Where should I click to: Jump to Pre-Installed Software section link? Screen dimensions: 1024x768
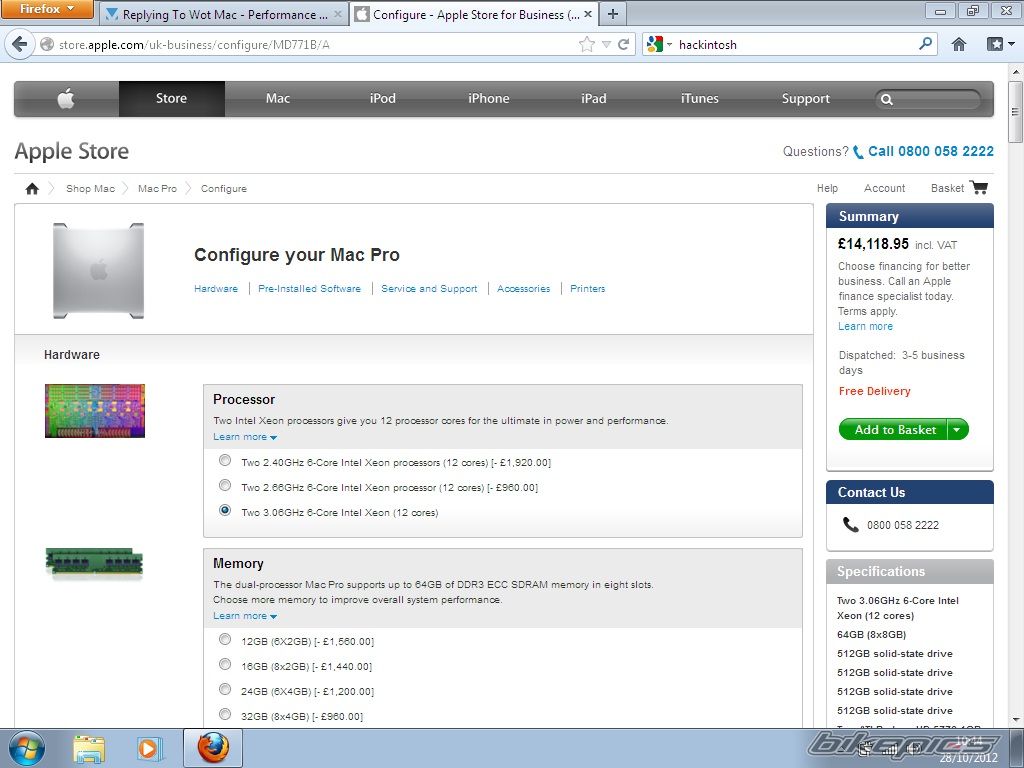[x=309, y=289]
